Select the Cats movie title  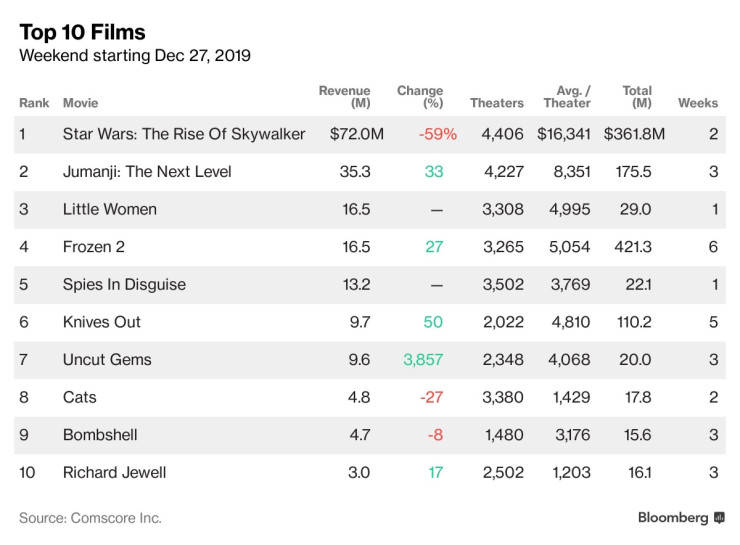(80, 397)
